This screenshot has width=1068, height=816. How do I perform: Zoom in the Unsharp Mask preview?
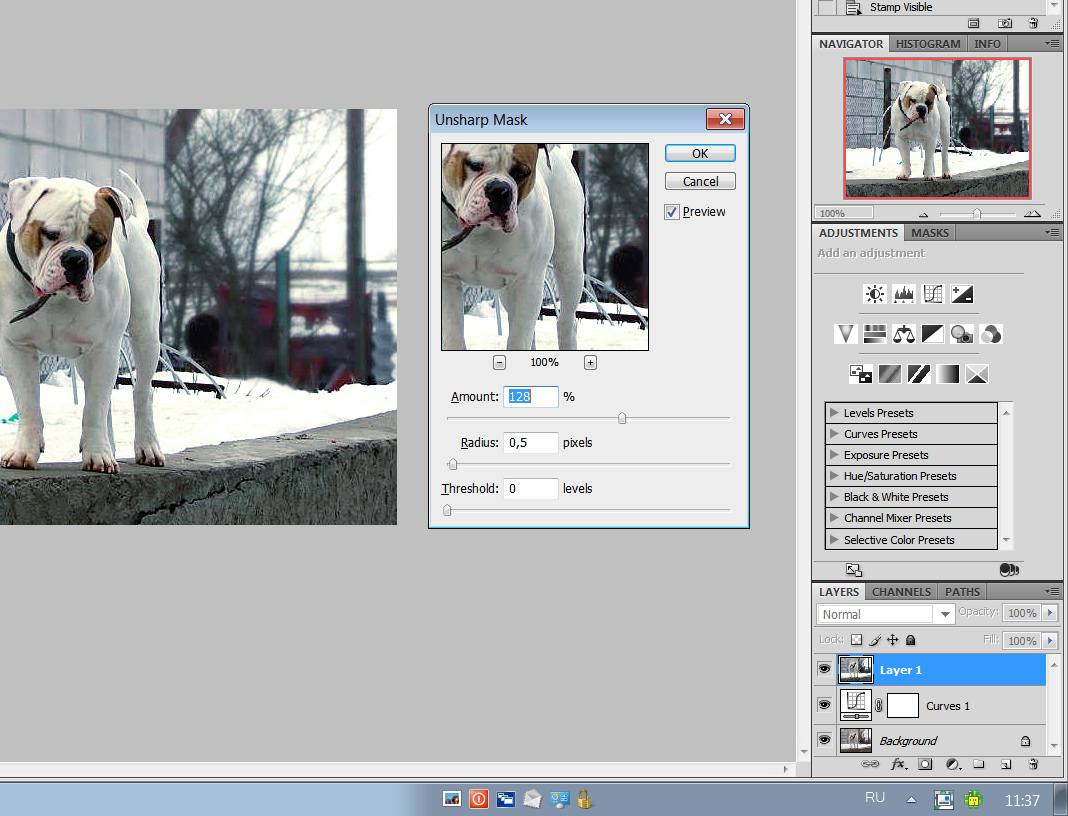pyautogui.click(x=590, y=362)
